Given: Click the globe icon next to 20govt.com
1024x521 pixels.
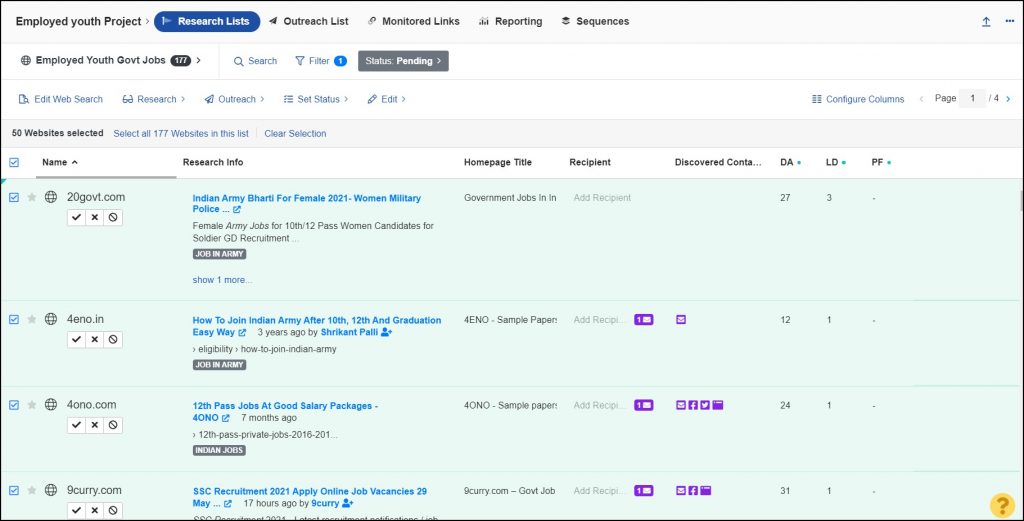Looking at the screenshot, I should (51, 197).
